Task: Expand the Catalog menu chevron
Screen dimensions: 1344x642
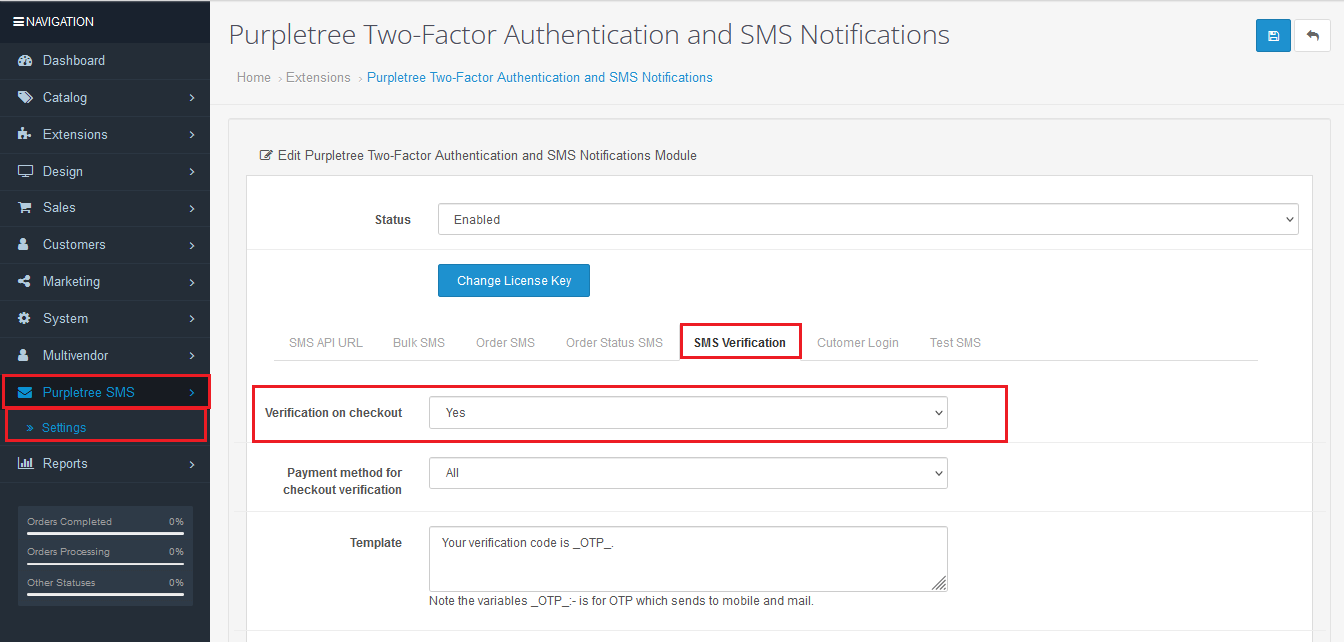Action: pos(191,98)
